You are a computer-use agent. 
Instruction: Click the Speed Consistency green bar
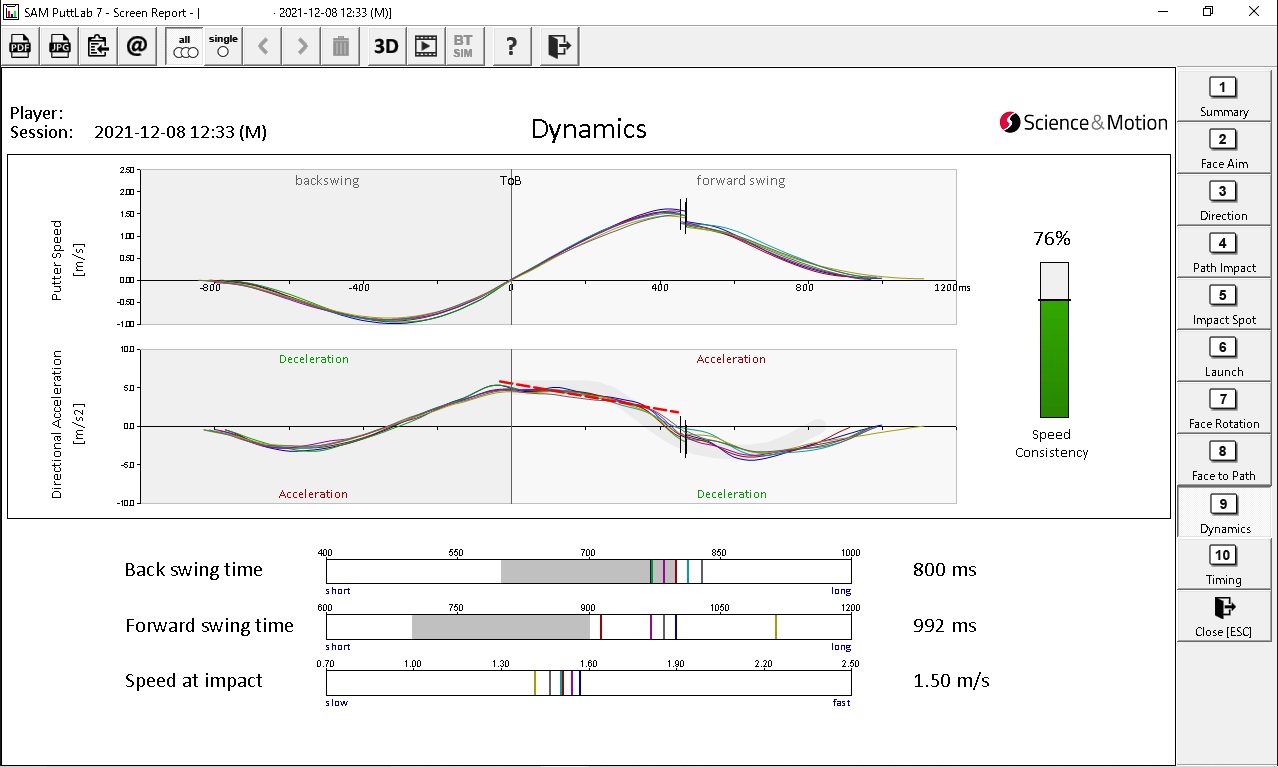coord(1054,358)
